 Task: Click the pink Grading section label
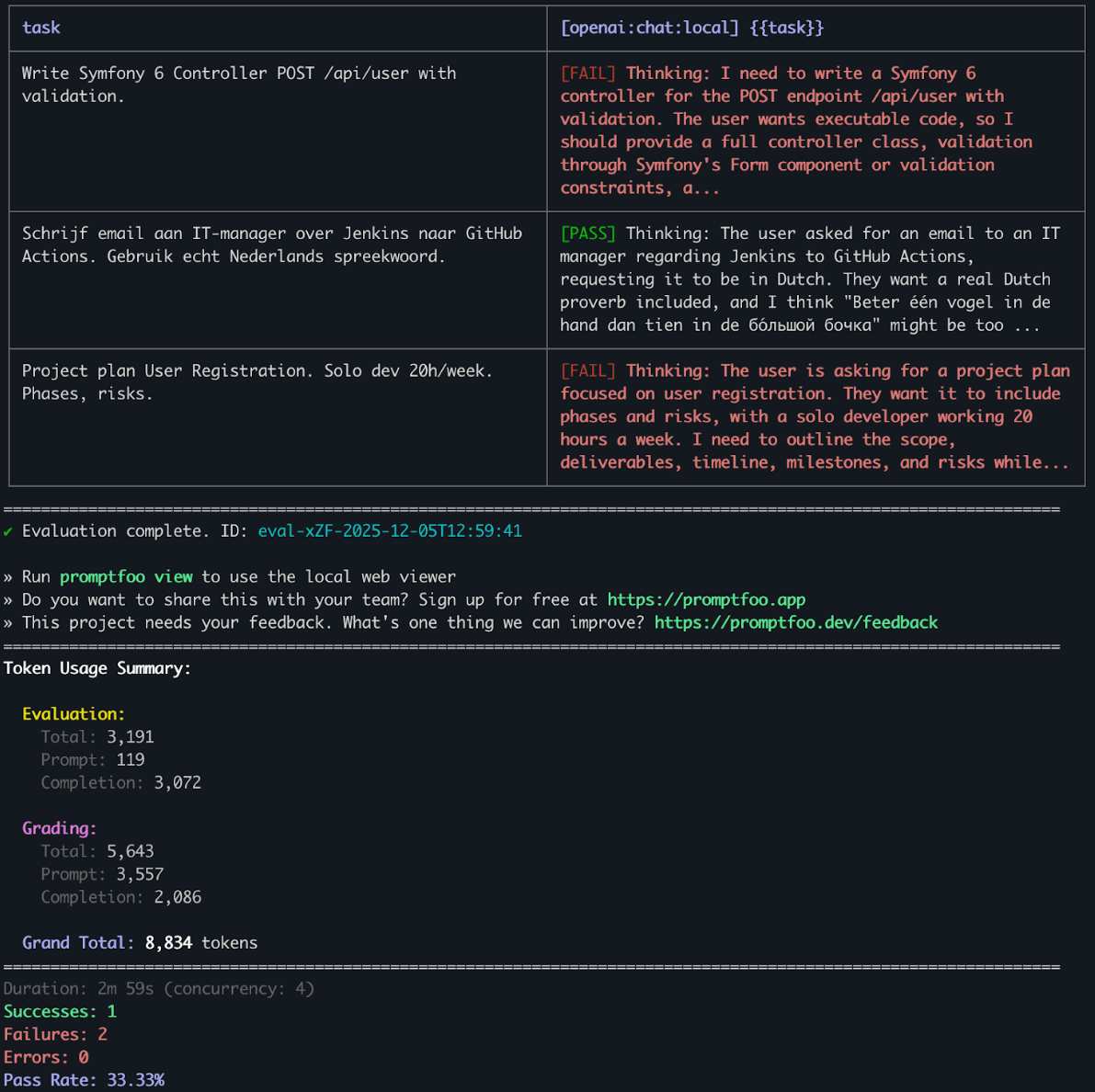click(x=59, y=828)
